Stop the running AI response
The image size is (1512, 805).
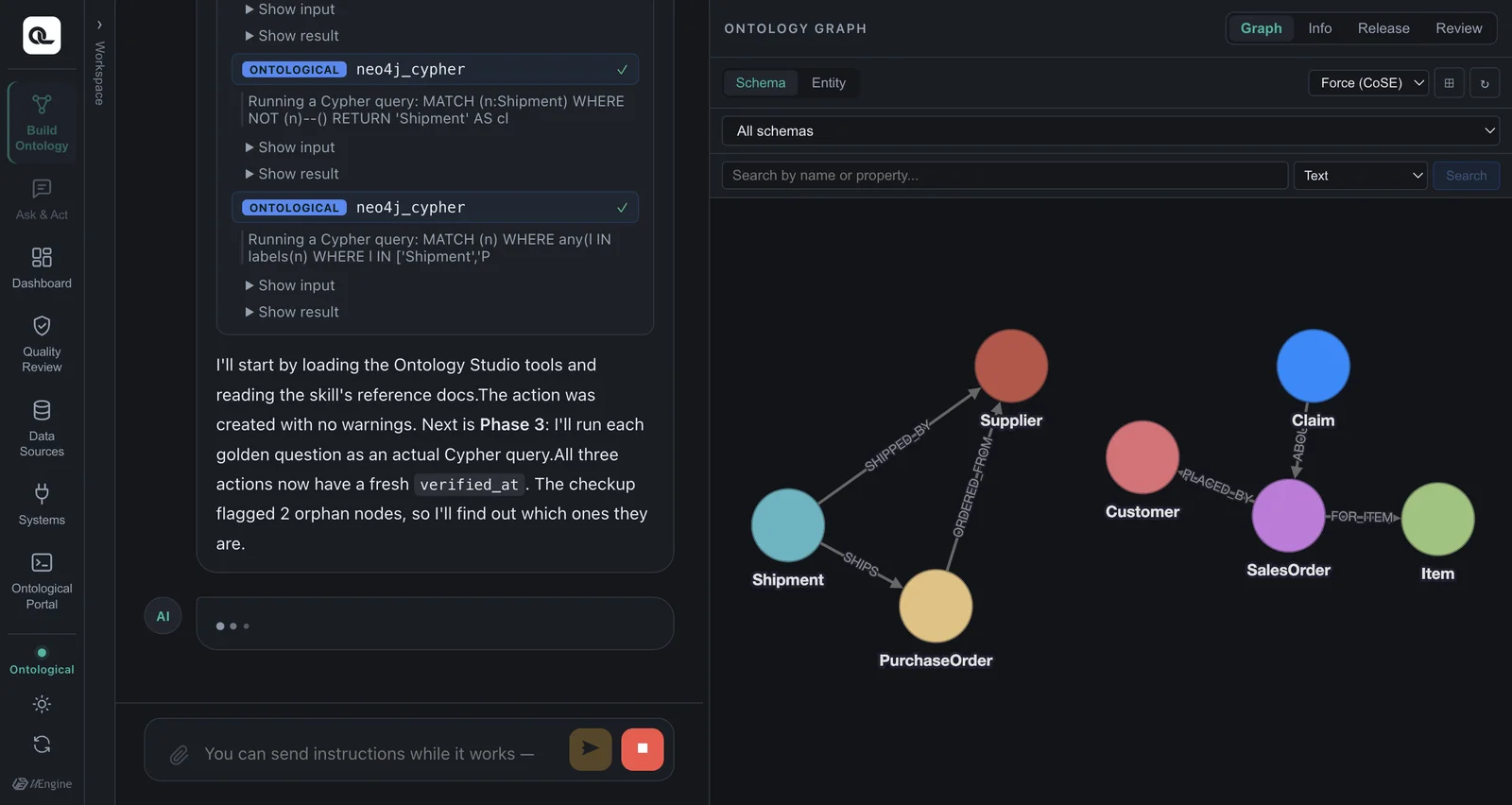point(643,749)
